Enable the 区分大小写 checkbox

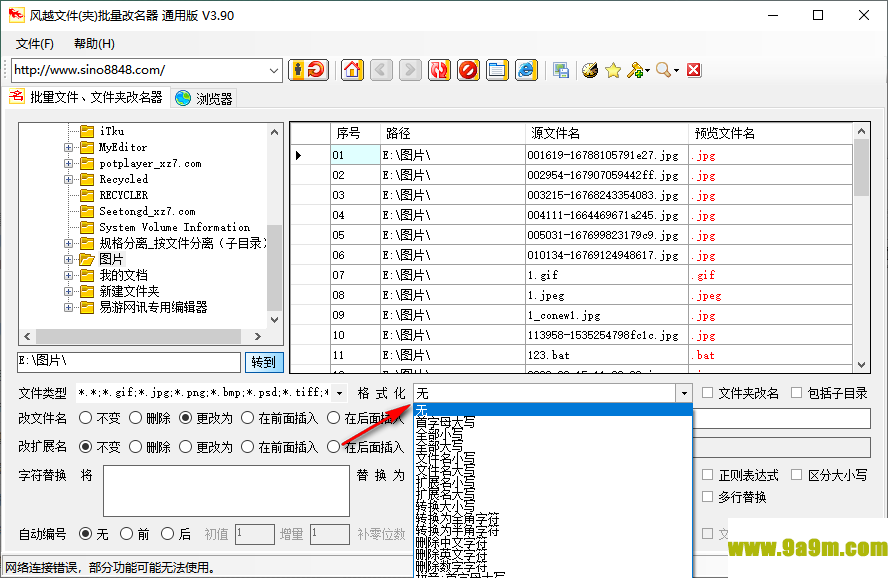pos(797,474)
